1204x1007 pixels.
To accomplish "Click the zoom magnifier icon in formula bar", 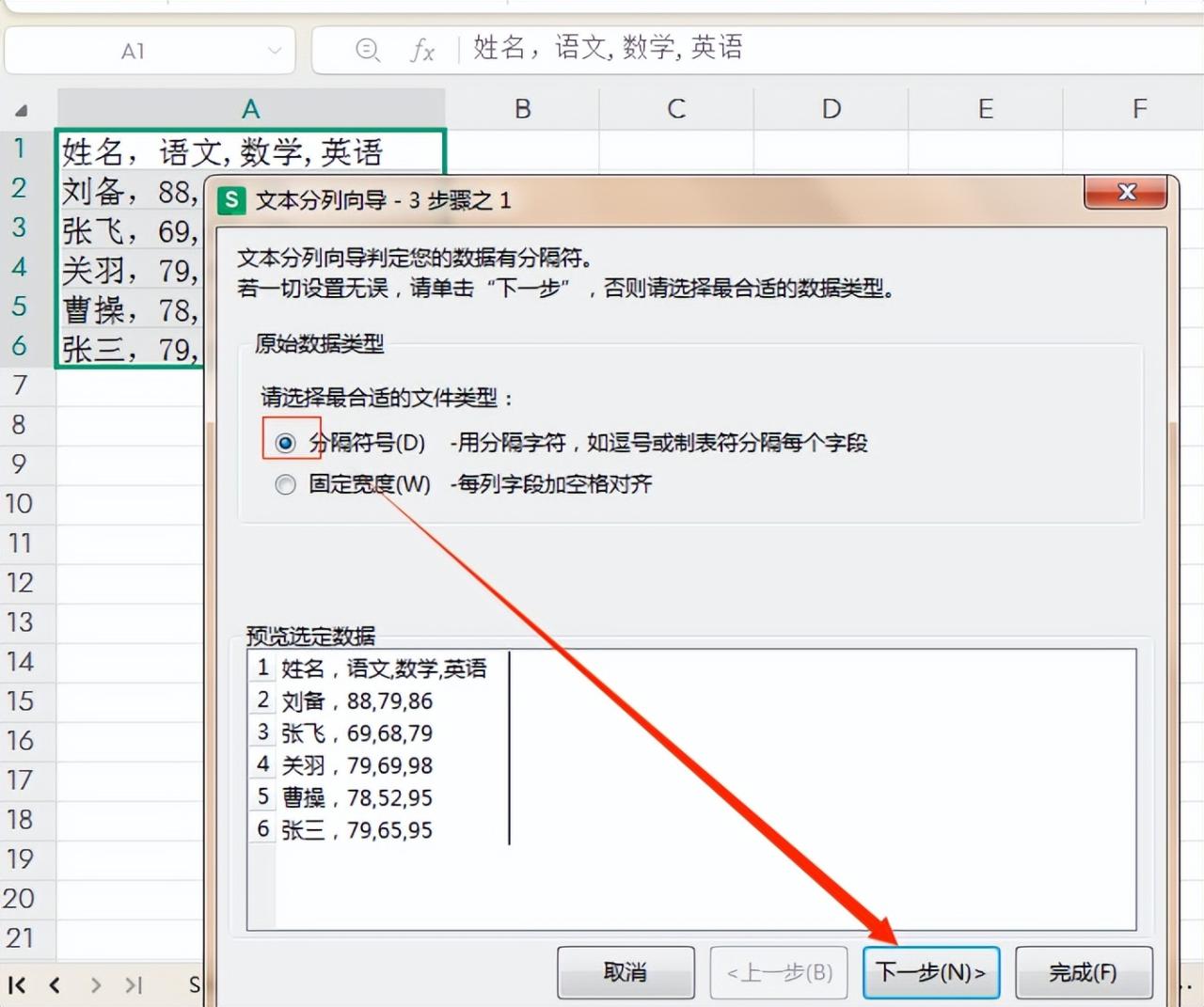I will [x=368, y=50].
